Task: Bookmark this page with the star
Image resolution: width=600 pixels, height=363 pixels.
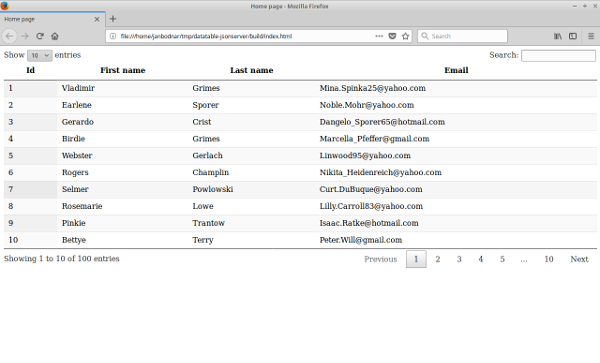Action: [406, 36]
